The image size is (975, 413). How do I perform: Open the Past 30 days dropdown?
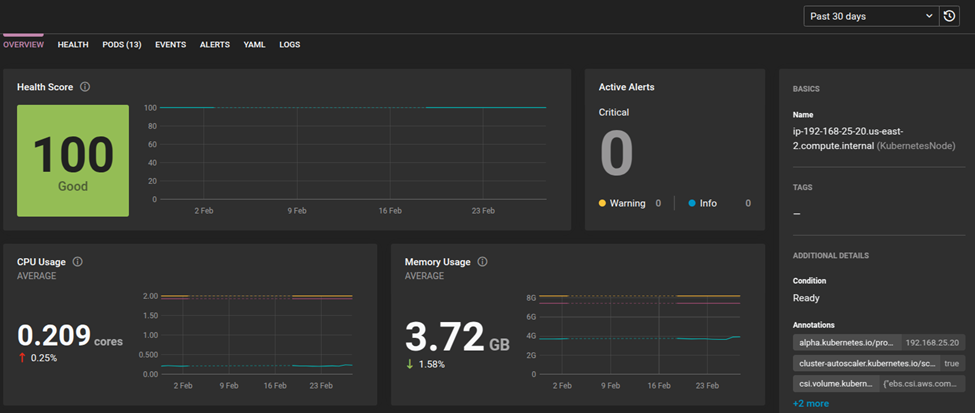pyautogui.click(x=871, y=16)
